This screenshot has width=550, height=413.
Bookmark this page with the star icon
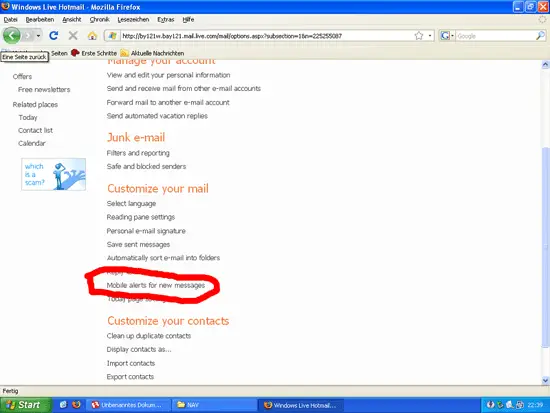(x=419, y=36)
